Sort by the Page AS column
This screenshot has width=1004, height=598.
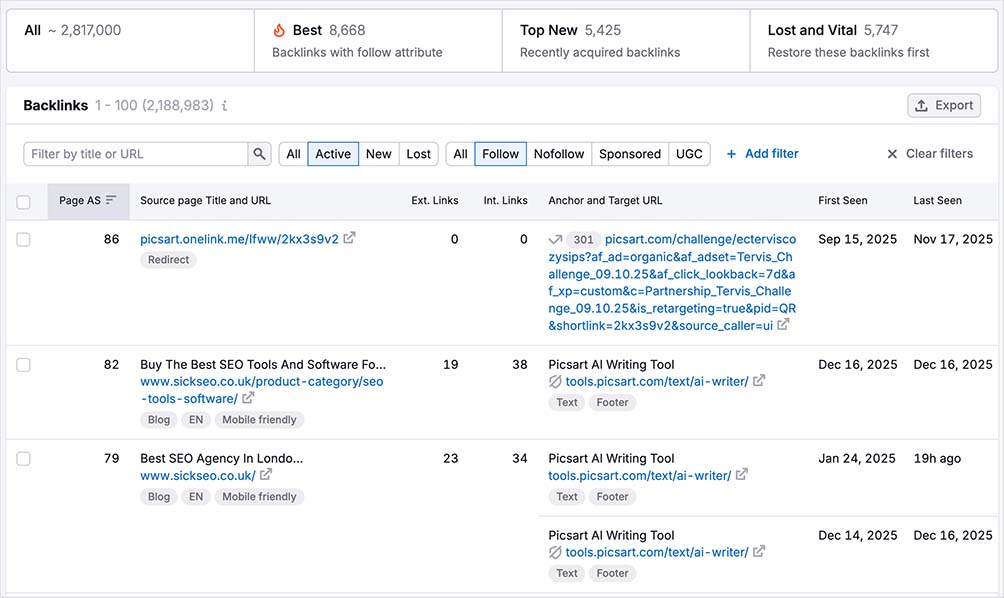pyautogui.click(x=88, y=201)
